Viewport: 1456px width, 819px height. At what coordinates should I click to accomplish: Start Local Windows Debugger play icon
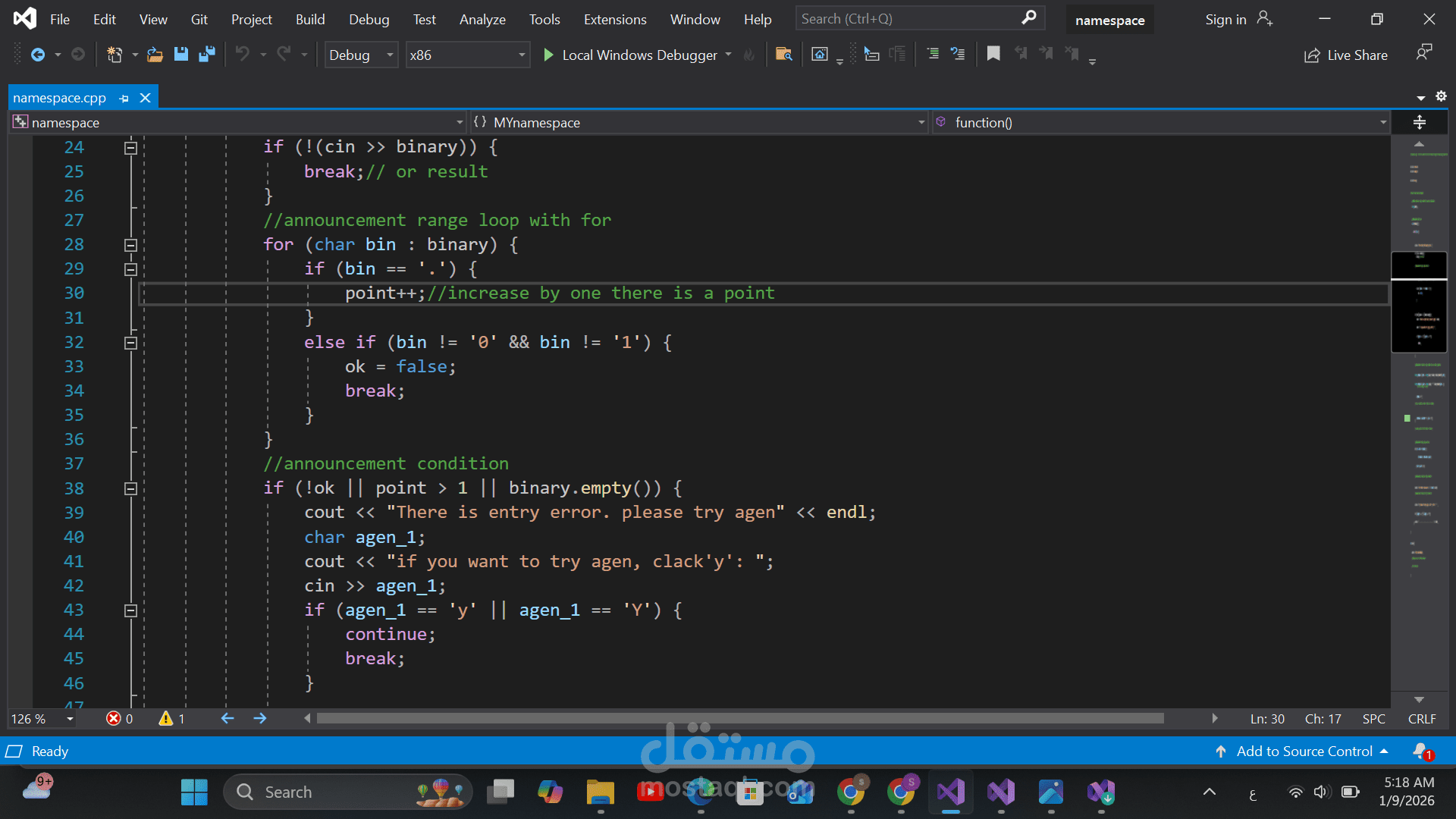pyautogui.click(x=548, y=55)
